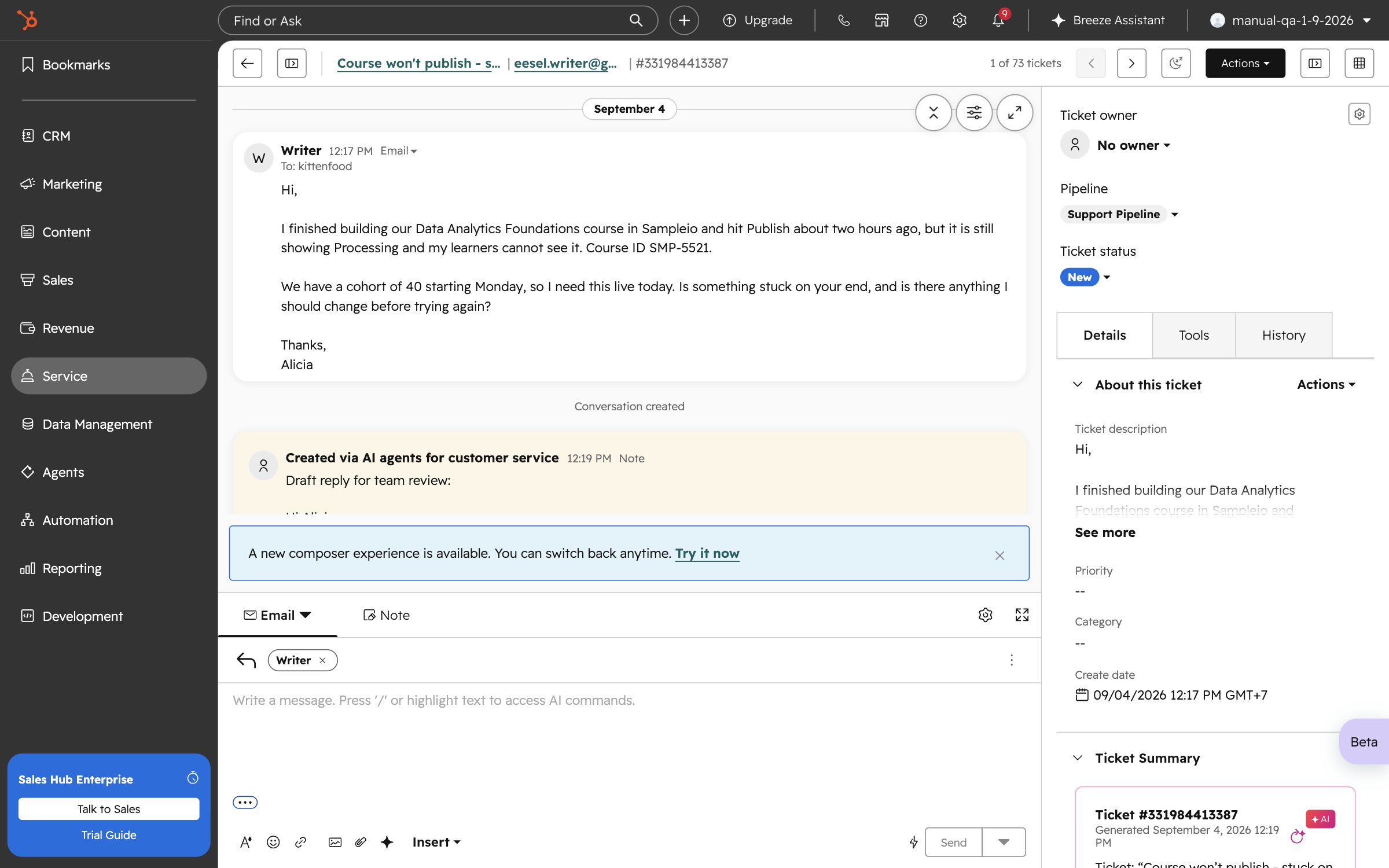1389x868 pixels.
Task: Click the Find or Ask search field
Action: [438, 20]
